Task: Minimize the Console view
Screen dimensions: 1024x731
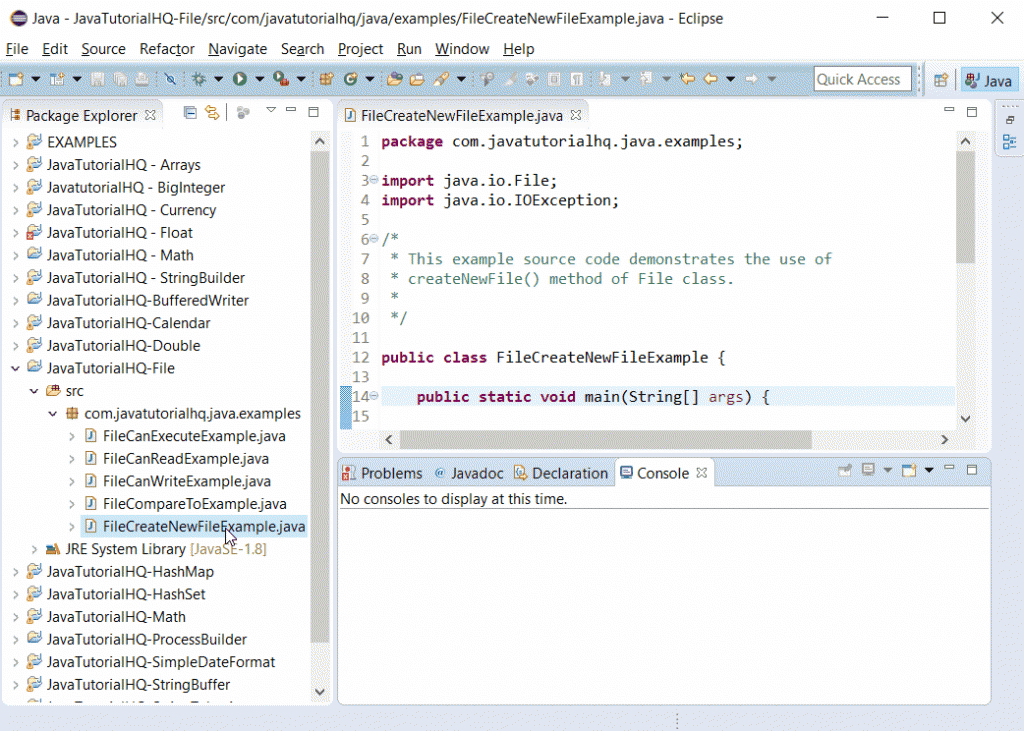Action: 949,468
